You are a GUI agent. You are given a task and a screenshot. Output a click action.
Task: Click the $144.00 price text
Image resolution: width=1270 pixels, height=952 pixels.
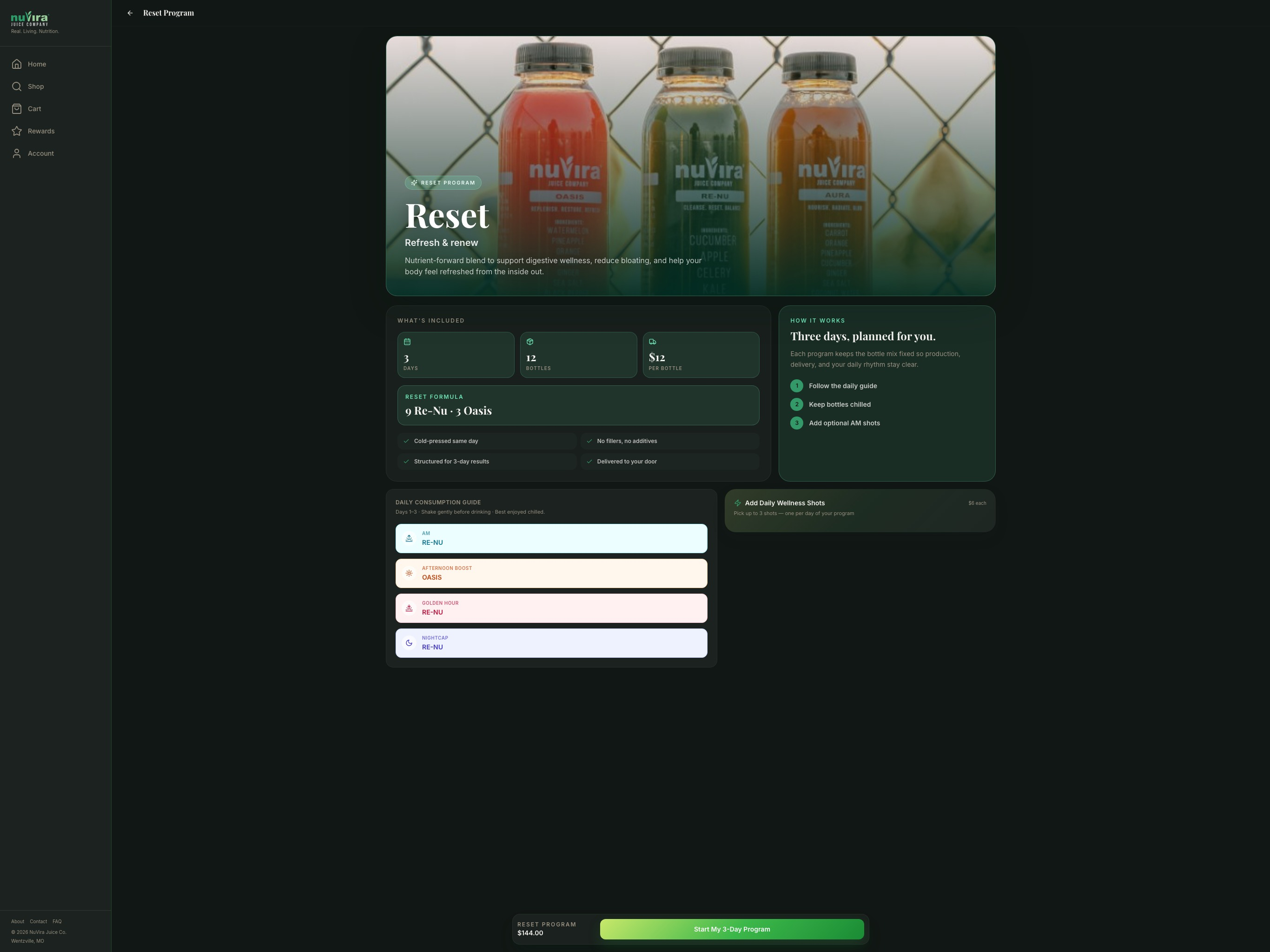(x=530, y=933)
